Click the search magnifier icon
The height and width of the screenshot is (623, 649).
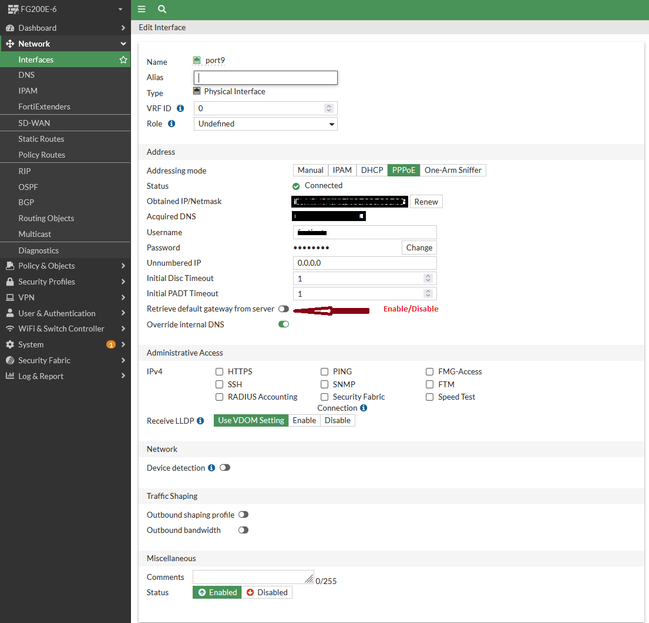[162, 8]
